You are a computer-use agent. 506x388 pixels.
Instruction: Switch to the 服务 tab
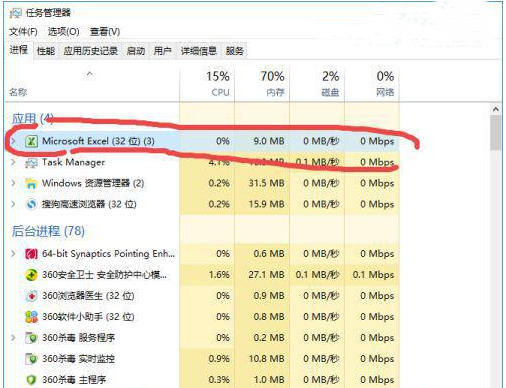click(x=235, y=51)
